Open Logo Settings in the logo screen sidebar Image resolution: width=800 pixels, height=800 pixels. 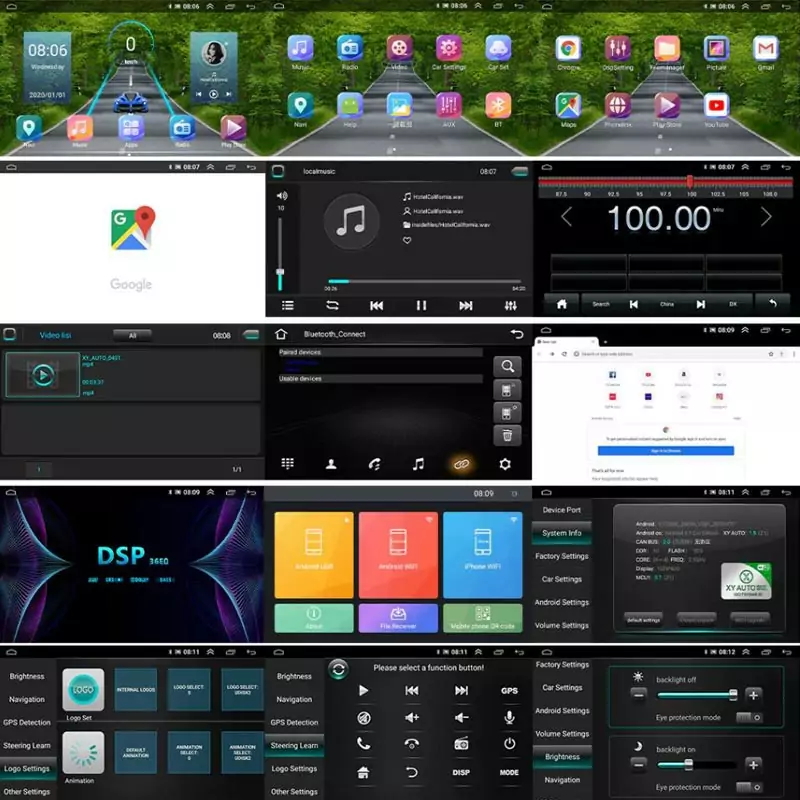coord(28,768)
